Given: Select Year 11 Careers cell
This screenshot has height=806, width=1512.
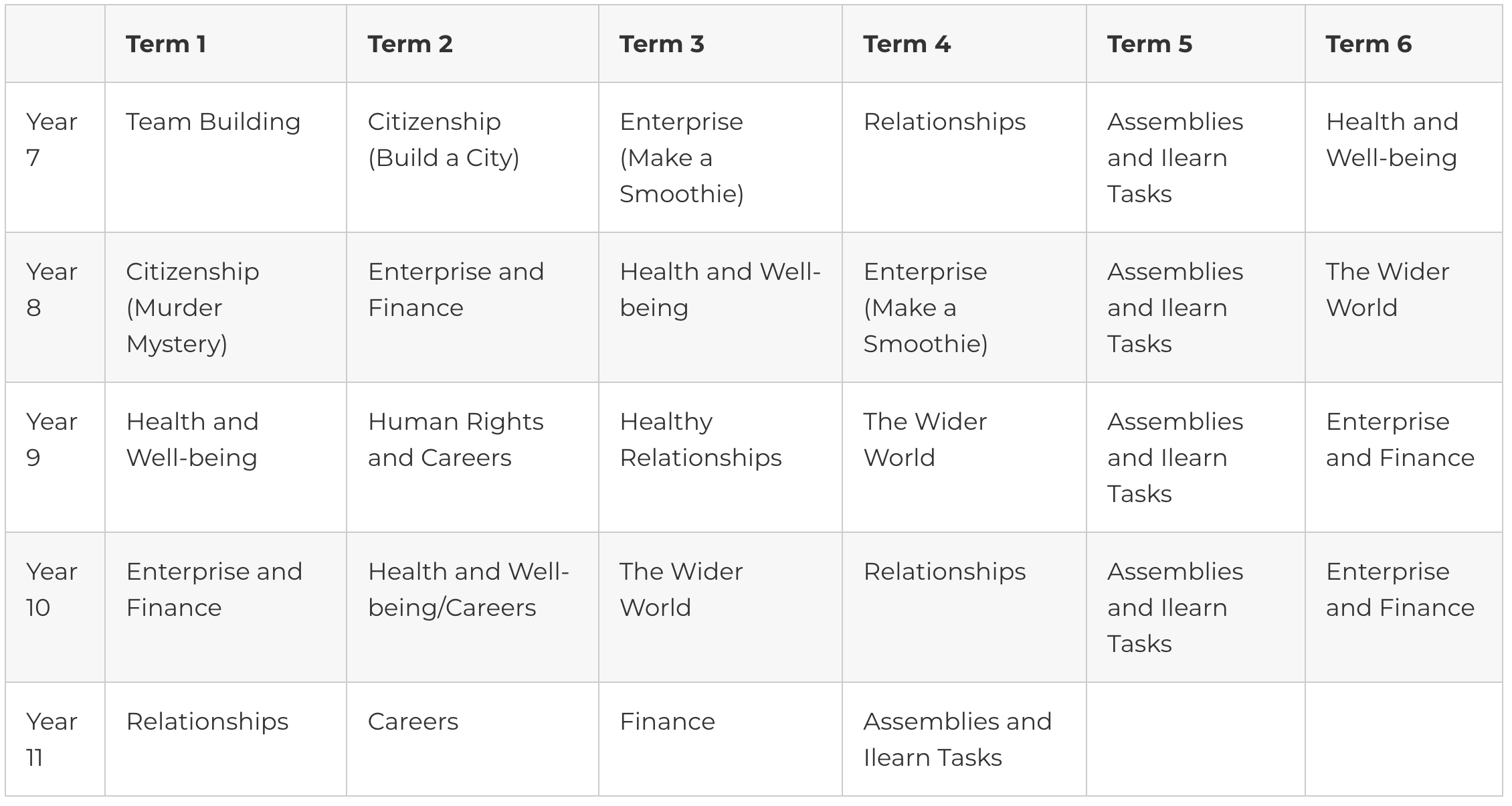Looking at the screenshot, I should click(x=413, y=722).
